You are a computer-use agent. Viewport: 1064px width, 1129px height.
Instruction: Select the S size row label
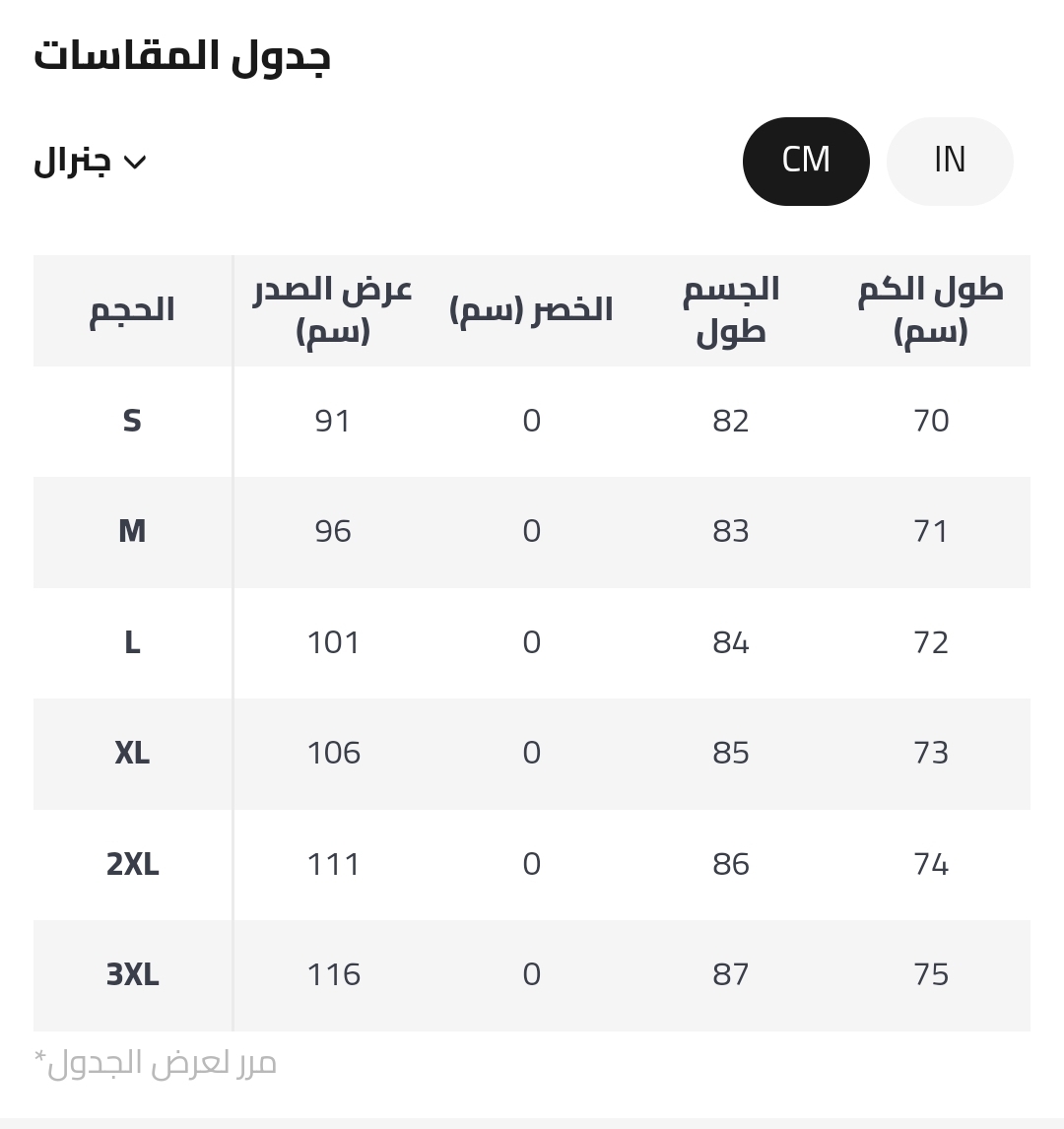132,421
